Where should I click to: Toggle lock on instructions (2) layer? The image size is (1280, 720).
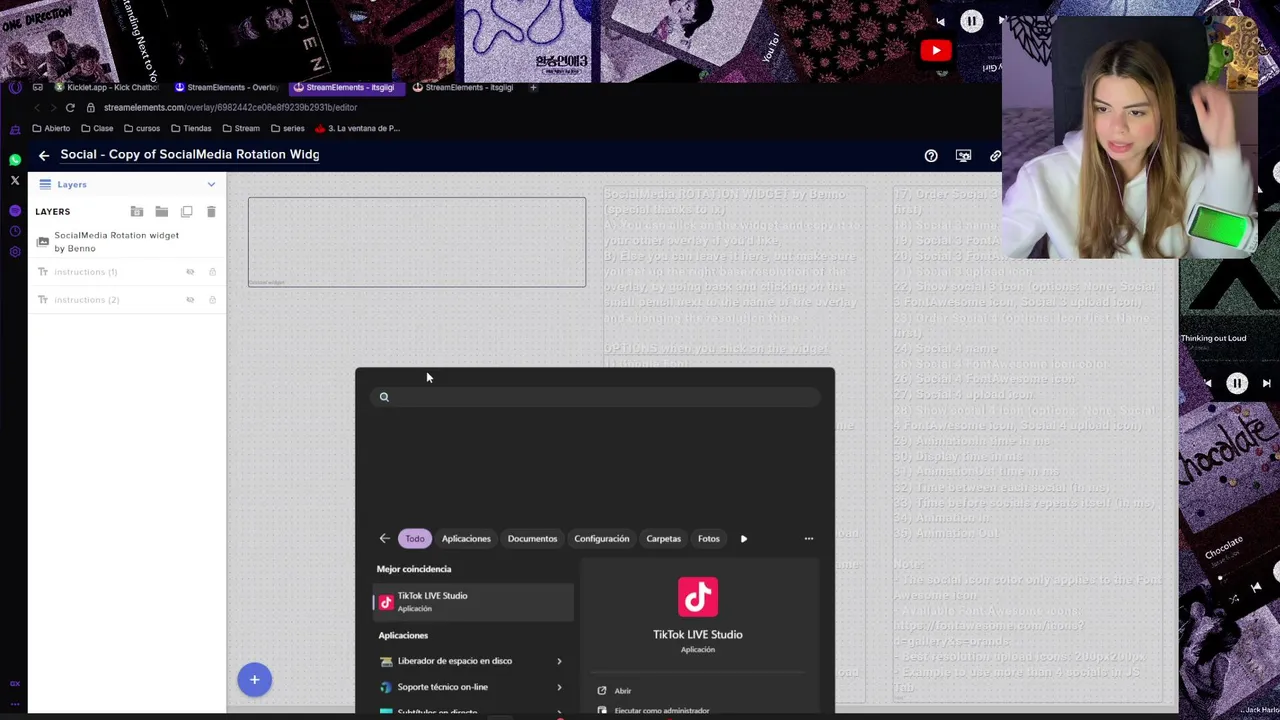coord(212,300)
